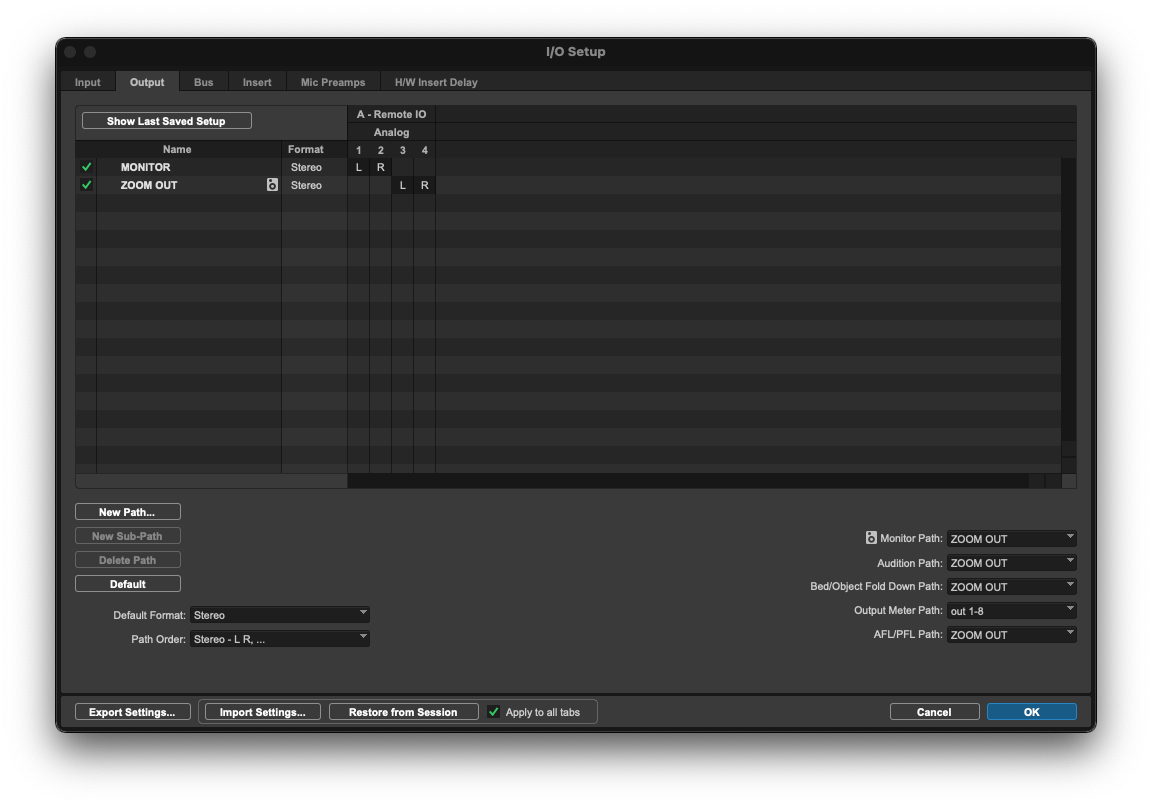The image size is (1152, 806).
Task: Open the Output Meter Path dropdown
Action: pyautogui.click(x=1011, y=611)
